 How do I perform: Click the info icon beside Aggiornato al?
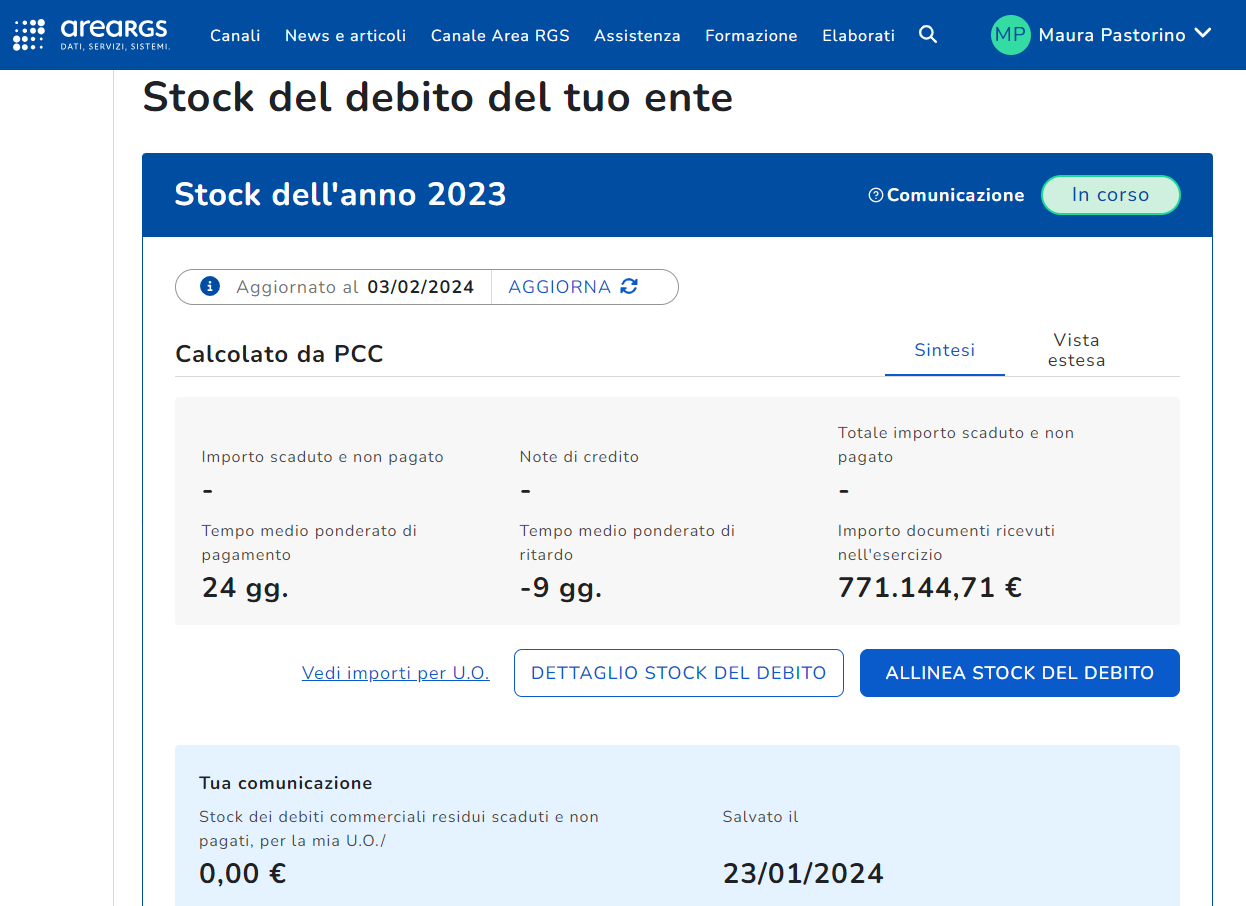point(210,287)
